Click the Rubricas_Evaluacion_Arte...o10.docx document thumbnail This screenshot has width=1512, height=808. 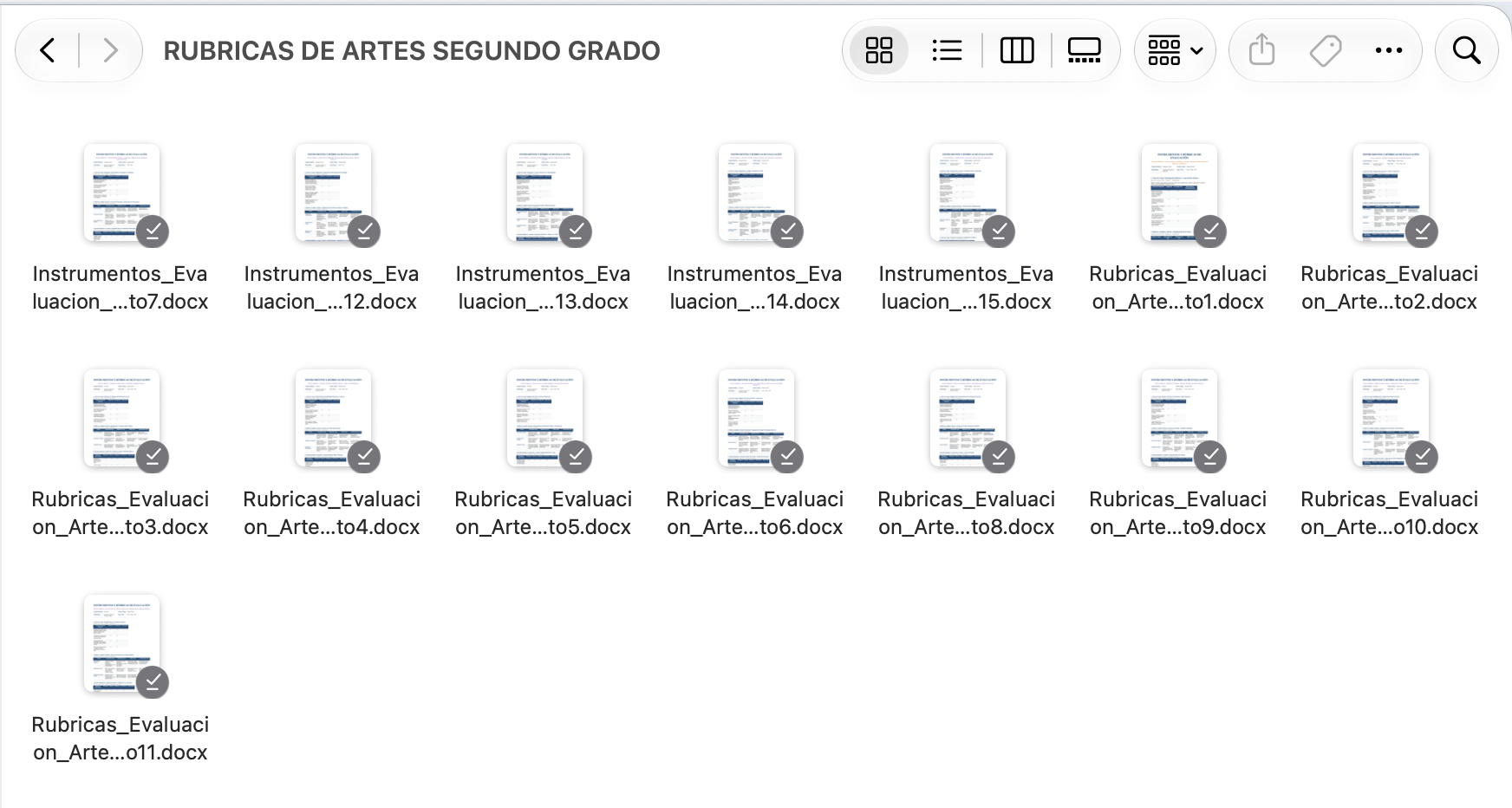point(1391,419)
